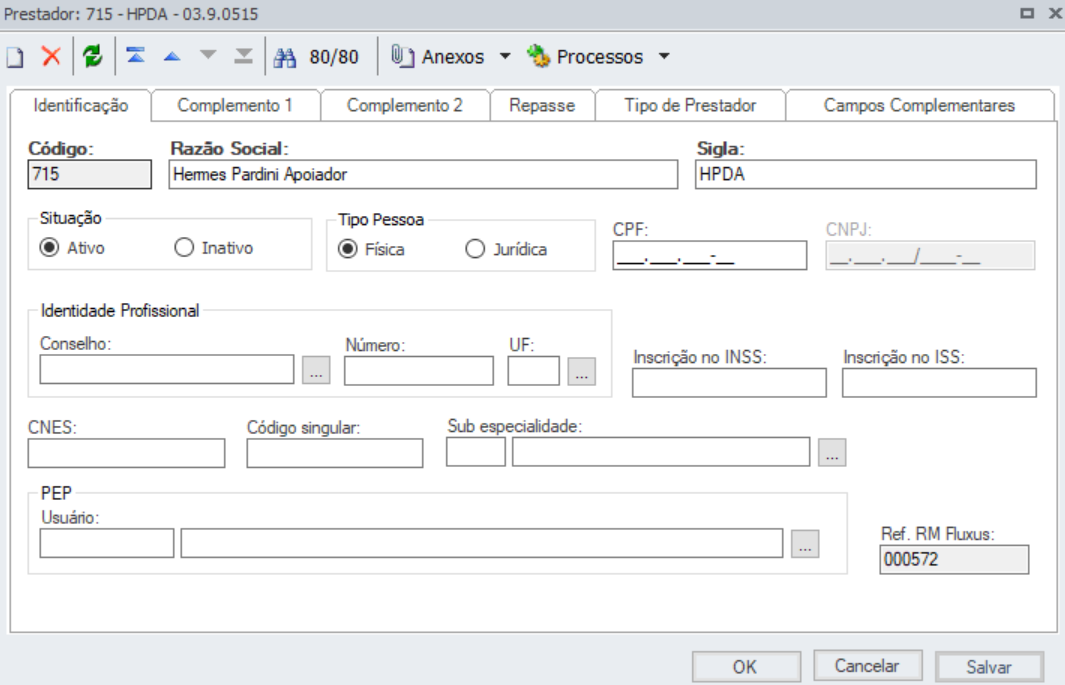Switch to the Identificação tab

click(81, 105)
